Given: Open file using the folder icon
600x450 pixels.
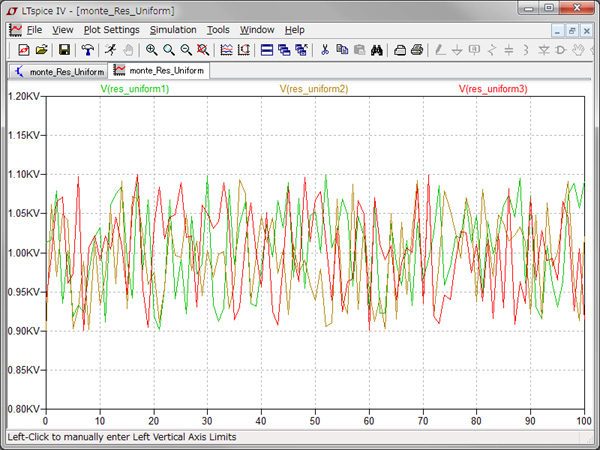Looking at the screenshot, I should 42,49.
